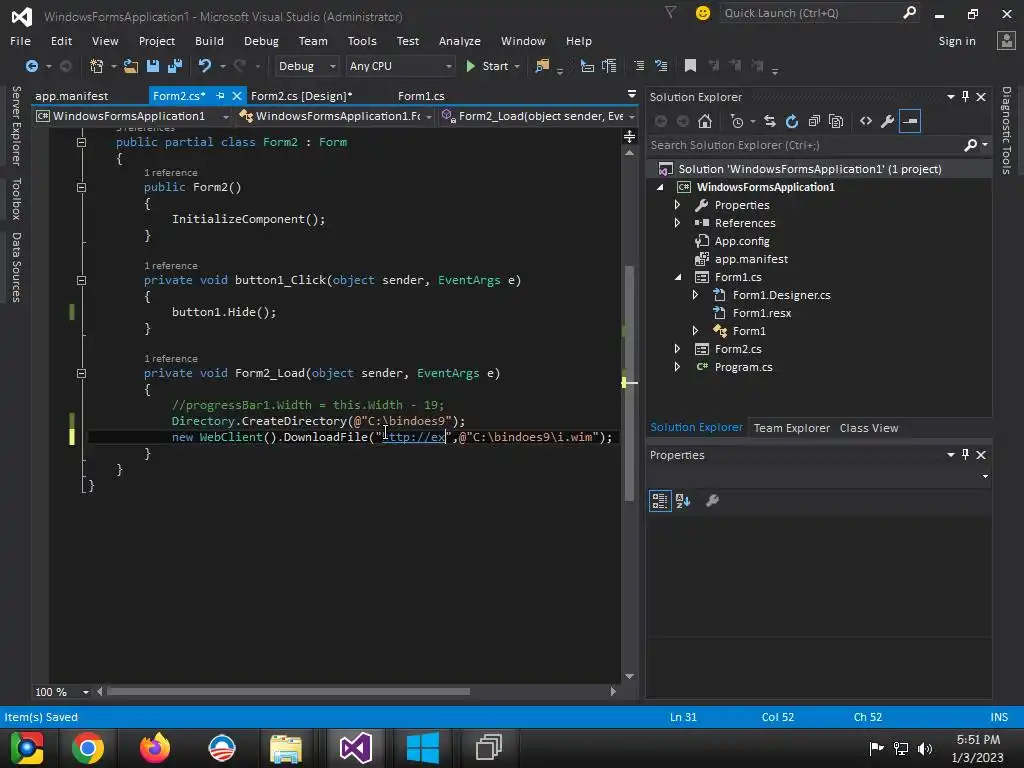Click the notifications flag filter icon in title bar
The height and width of the screenshot is (768, 1024).
click(x=671, y=12)
